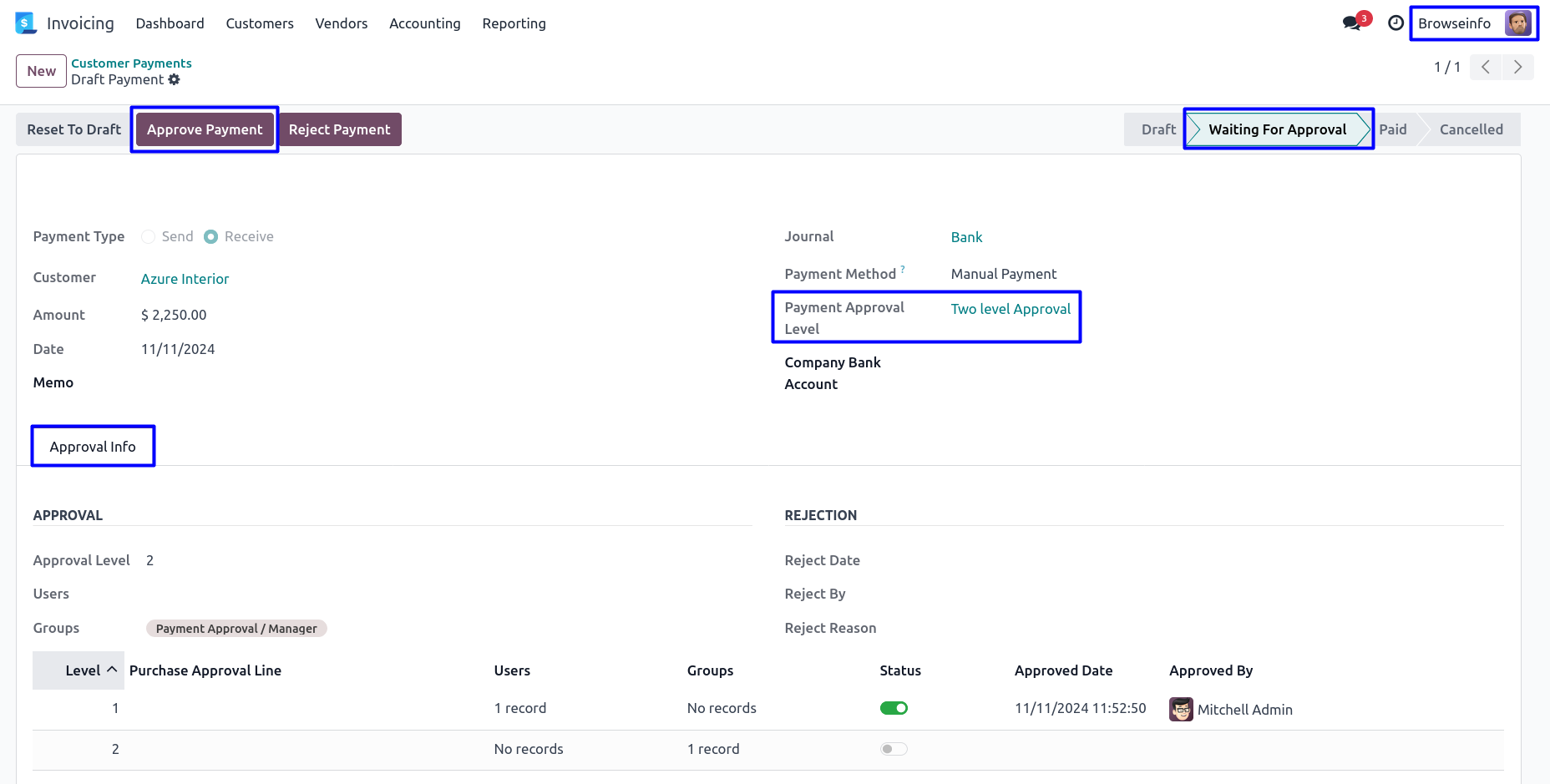Click the Reject Payment button

(x=339, y=129)
